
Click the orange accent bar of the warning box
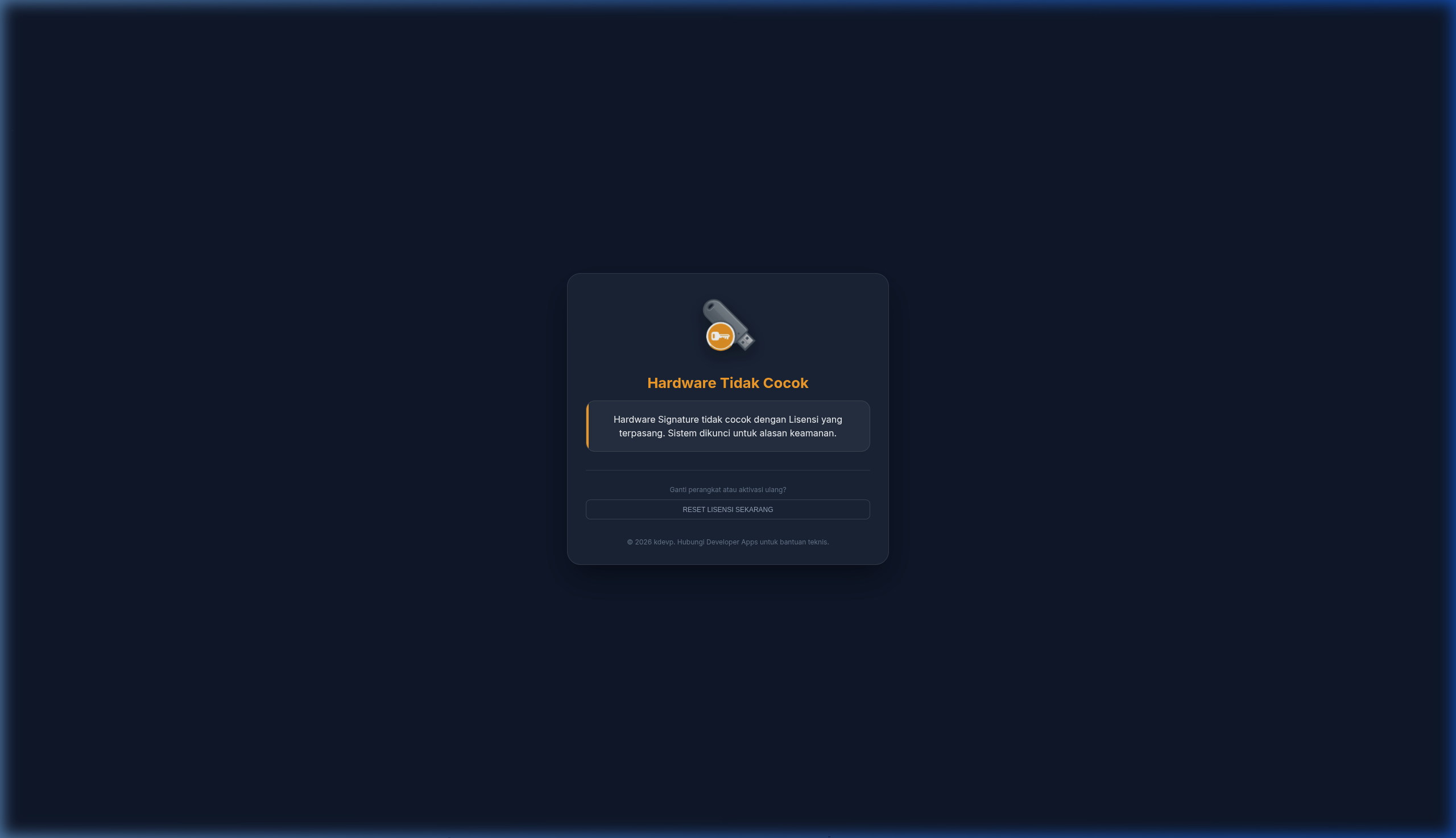(588, 427)
